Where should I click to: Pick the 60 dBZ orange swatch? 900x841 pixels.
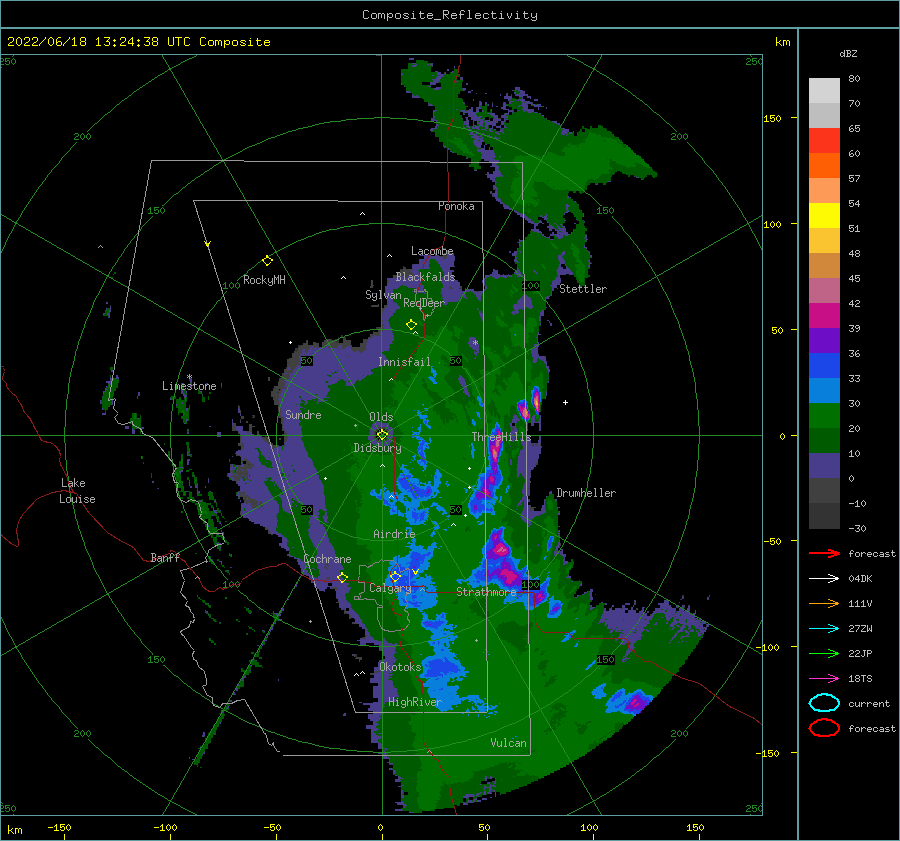tap(824, 165)
